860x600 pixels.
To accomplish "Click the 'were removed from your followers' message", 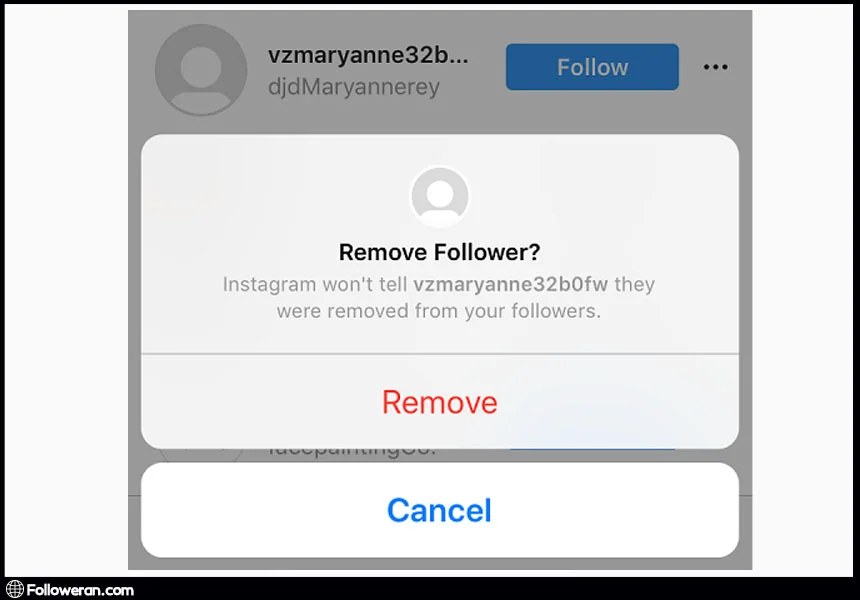I will 439,311.
